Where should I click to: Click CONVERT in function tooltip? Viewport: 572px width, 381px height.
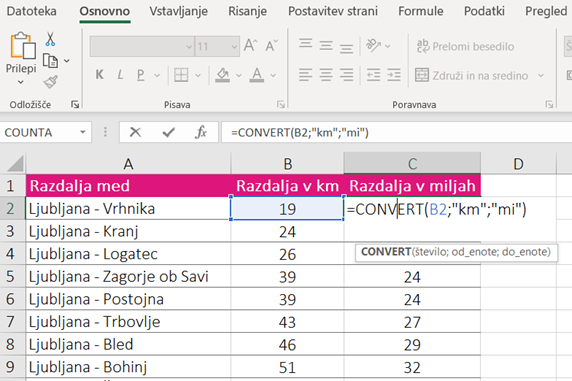(386, 252)
